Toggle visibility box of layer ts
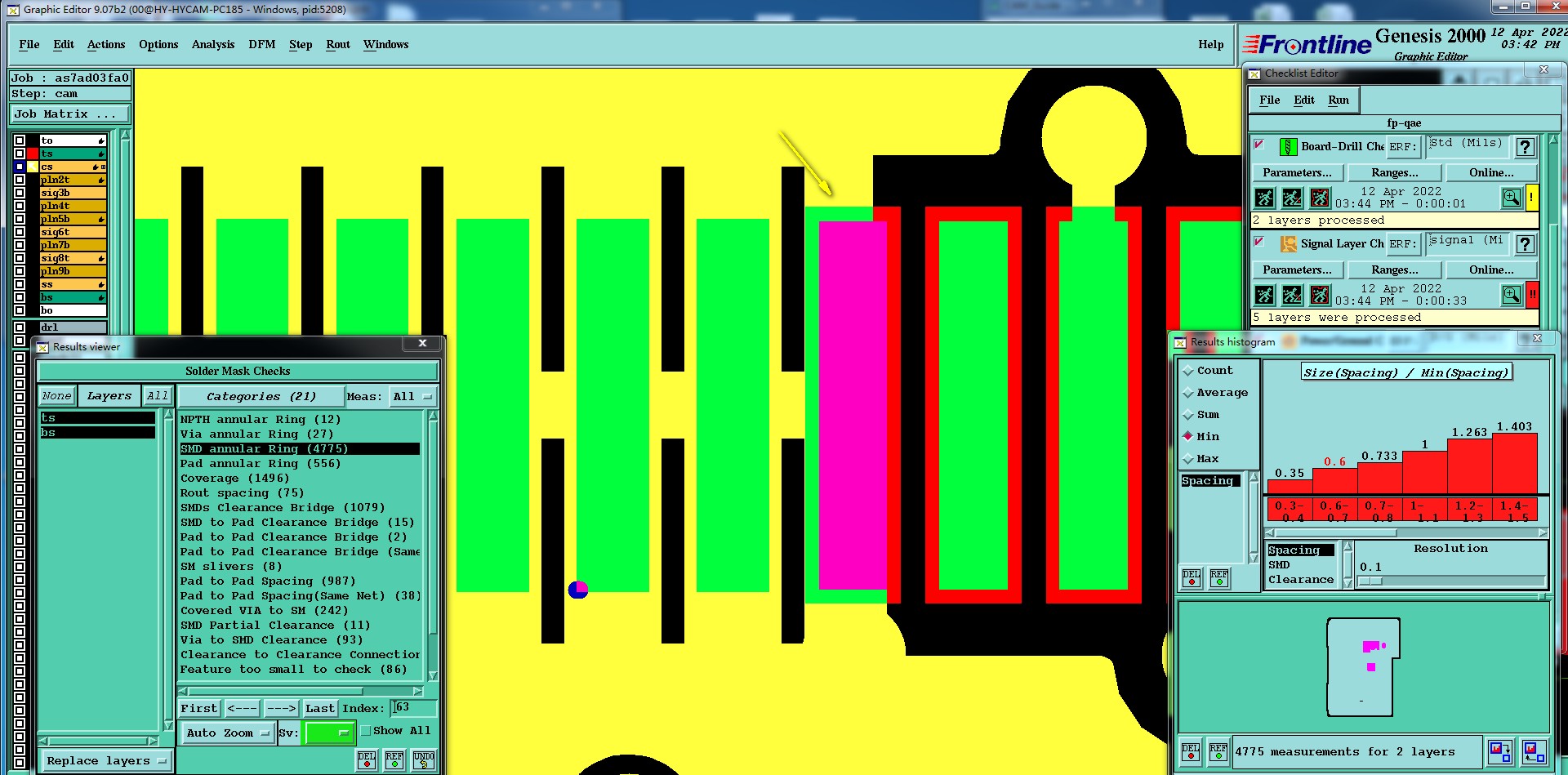This screenshot has height=775, width=1568. 20,154
